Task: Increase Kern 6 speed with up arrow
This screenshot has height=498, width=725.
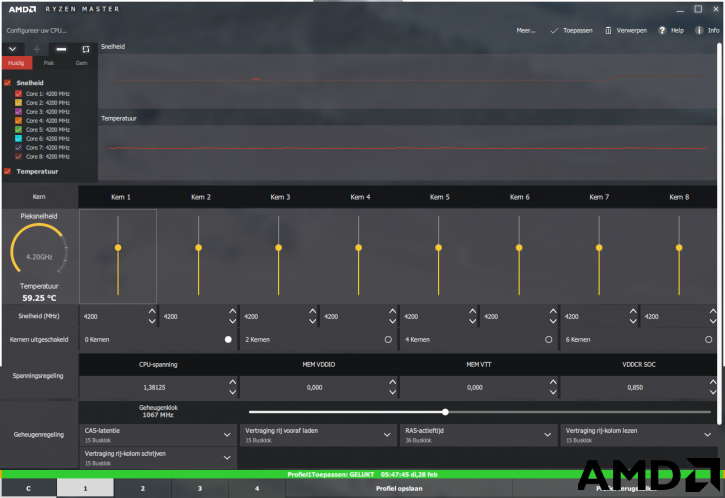Action: (x=553, y=311)
